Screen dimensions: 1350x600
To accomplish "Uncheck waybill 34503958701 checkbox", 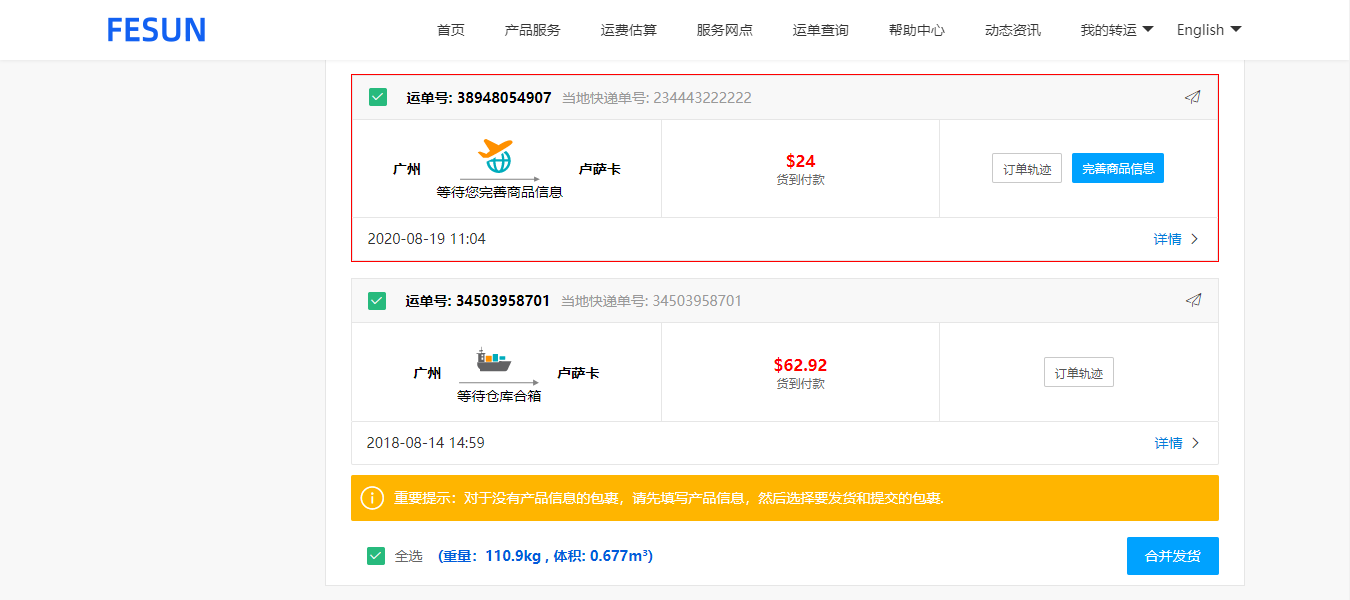I will click(377, 301).
